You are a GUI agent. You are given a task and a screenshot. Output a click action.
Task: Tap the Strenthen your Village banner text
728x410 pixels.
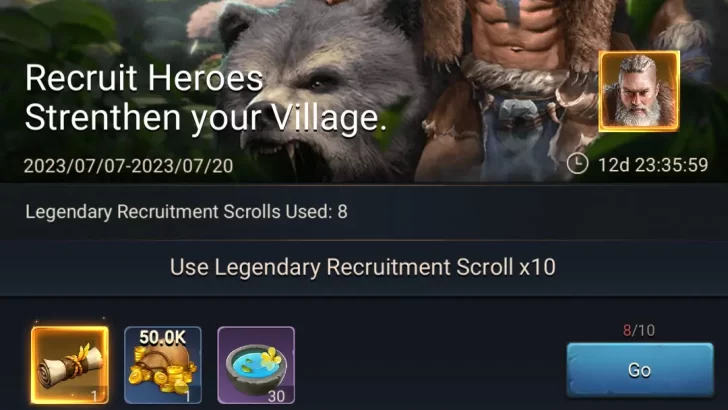tap(206, 118)
